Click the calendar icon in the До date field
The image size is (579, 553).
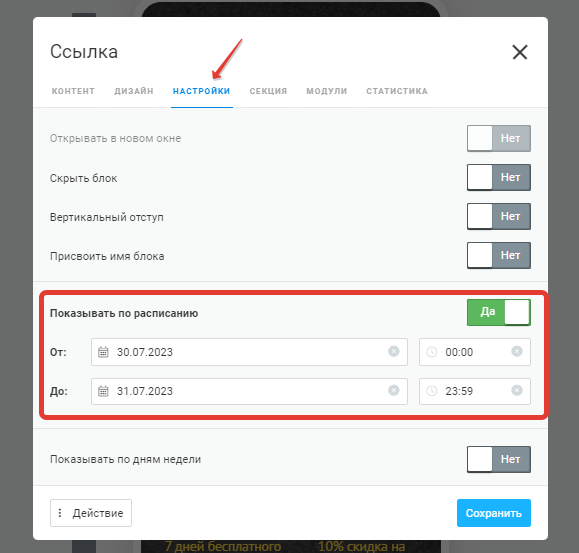click(103, 391)
